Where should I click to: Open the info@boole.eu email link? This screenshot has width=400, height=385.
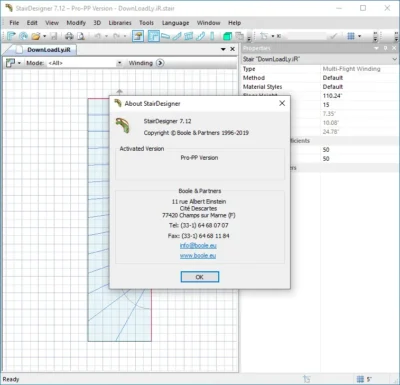pos(198,246)
